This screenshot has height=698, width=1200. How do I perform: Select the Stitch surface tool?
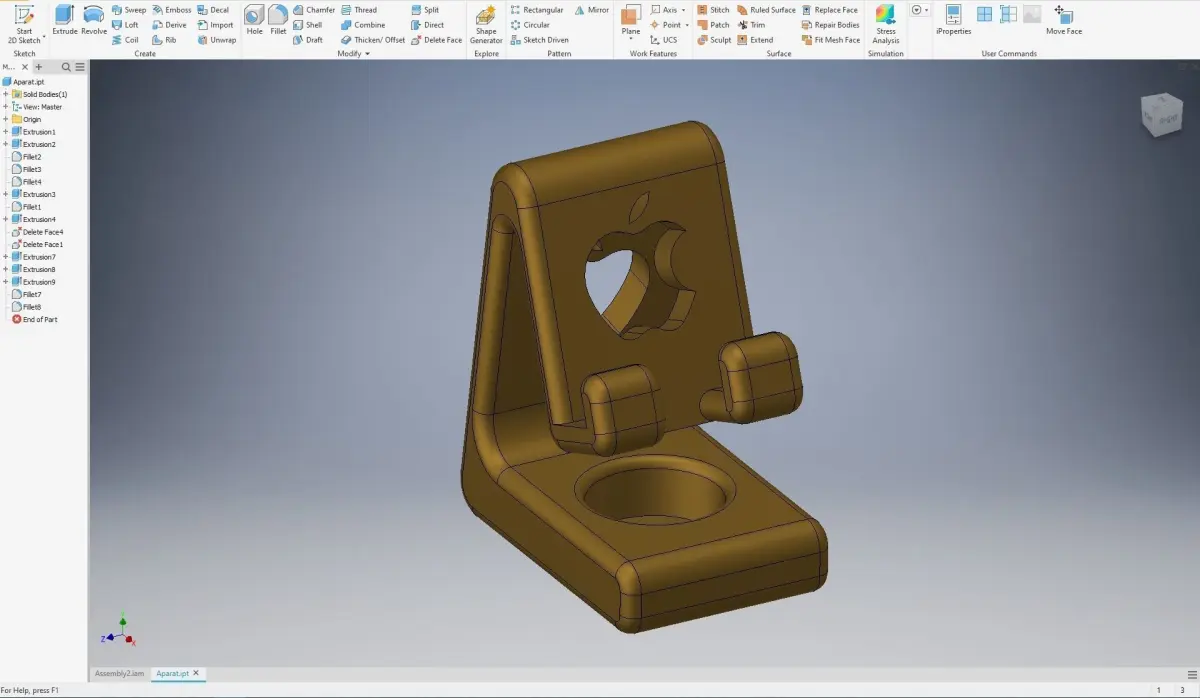(x=713, y=10)
